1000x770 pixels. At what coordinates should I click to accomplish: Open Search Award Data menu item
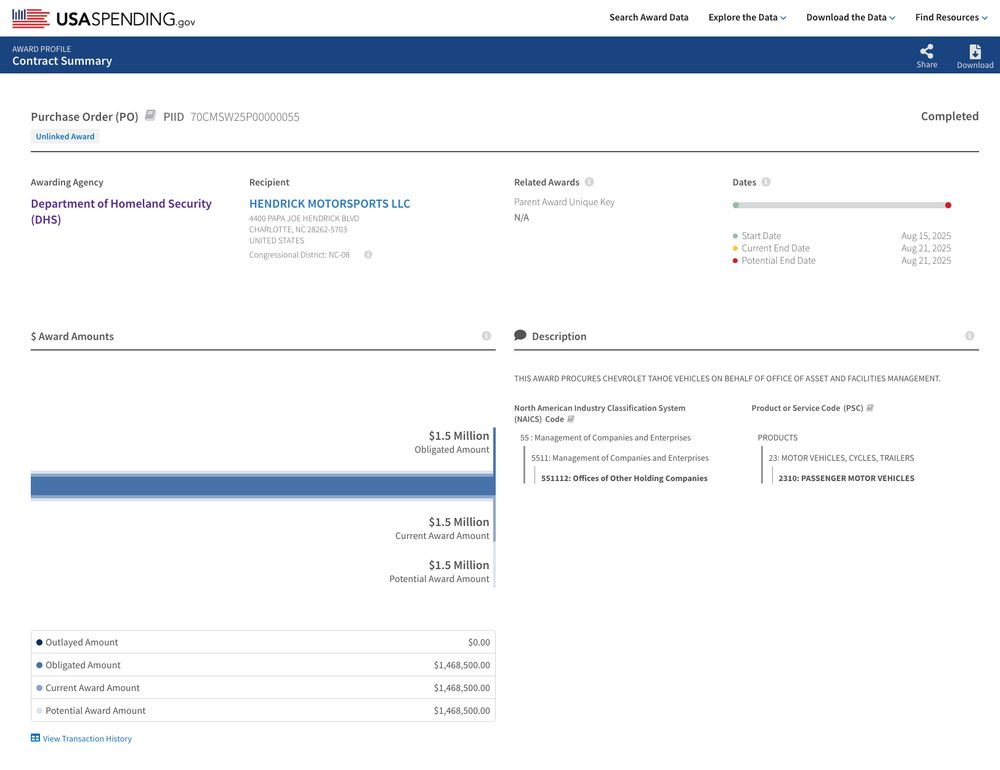(x=649, y=17)
